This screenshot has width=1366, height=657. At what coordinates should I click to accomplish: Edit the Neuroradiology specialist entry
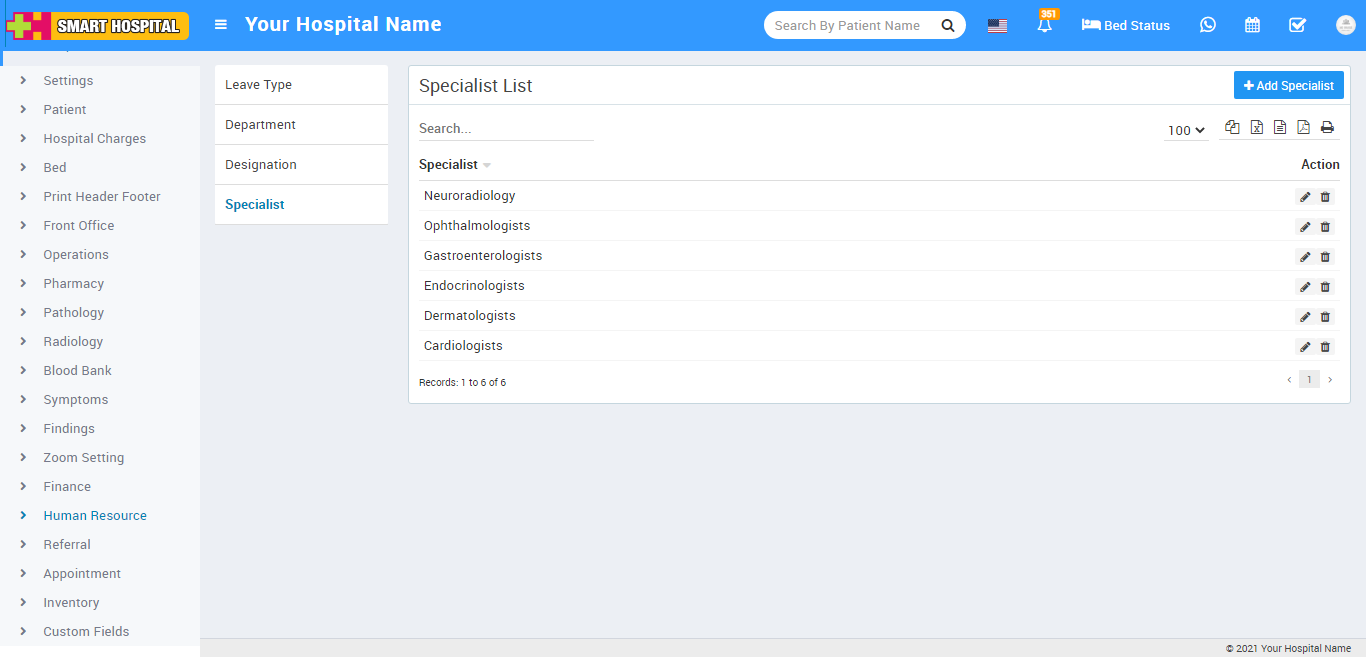[1305, 197]
